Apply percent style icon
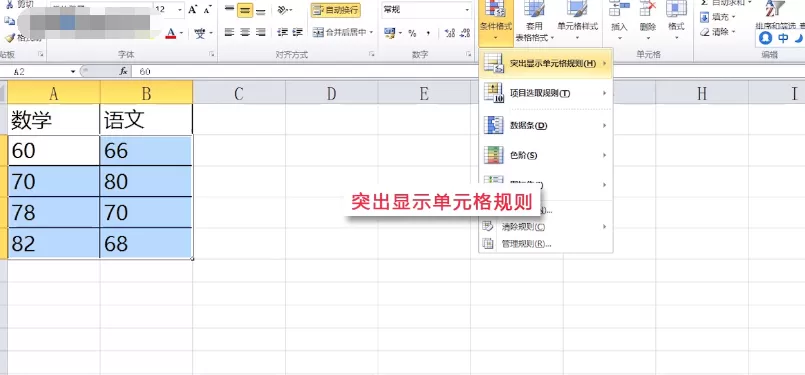 (412, 33)
